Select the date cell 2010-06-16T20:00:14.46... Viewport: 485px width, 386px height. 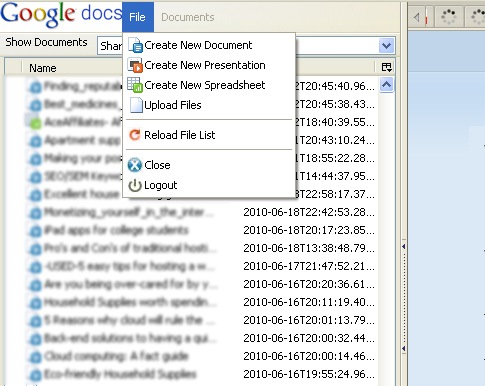(x=309, y=356)
